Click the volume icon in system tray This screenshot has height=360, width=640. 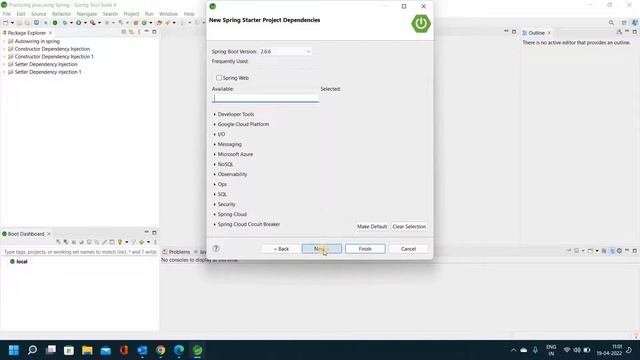(577, 350)
